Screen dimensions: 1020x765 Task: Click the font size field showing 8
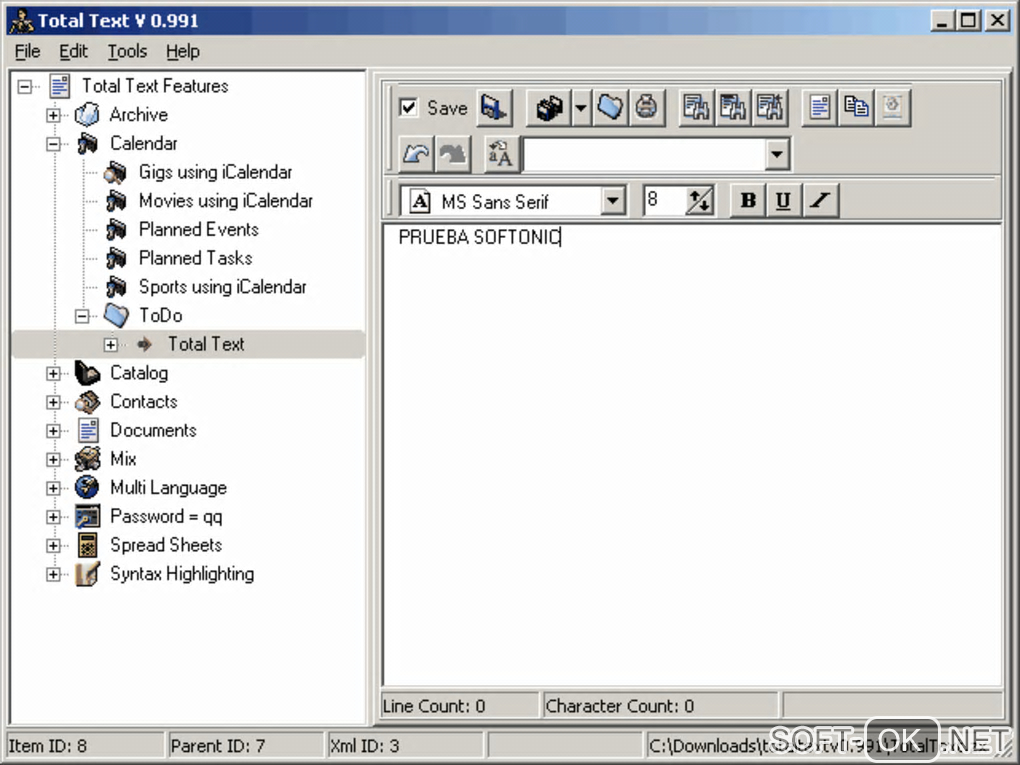pos(664,200)
